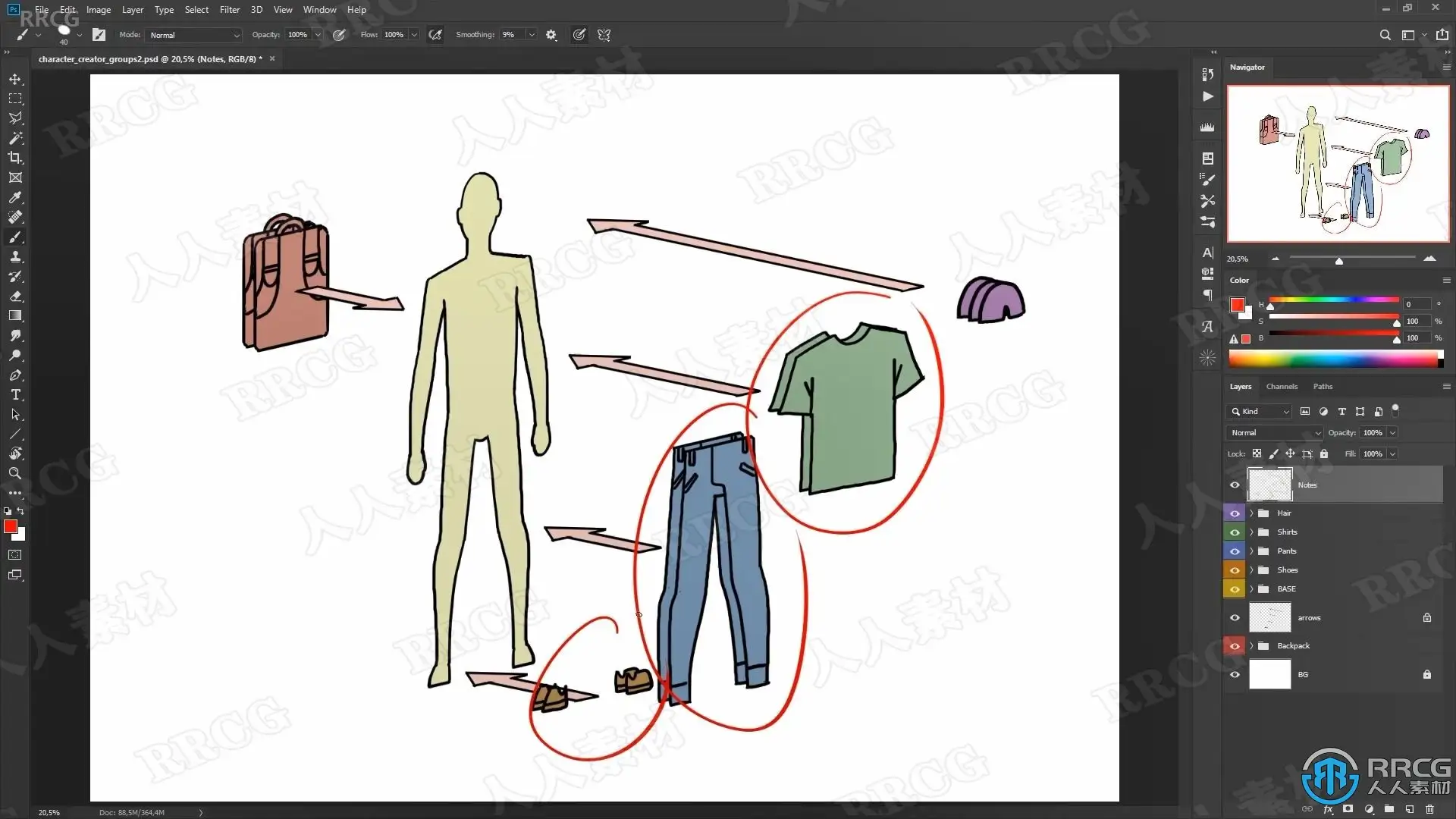Toggle visibility of the Shirts group
Viewport: 1456px width, 819px height.
coord(1235,532)
